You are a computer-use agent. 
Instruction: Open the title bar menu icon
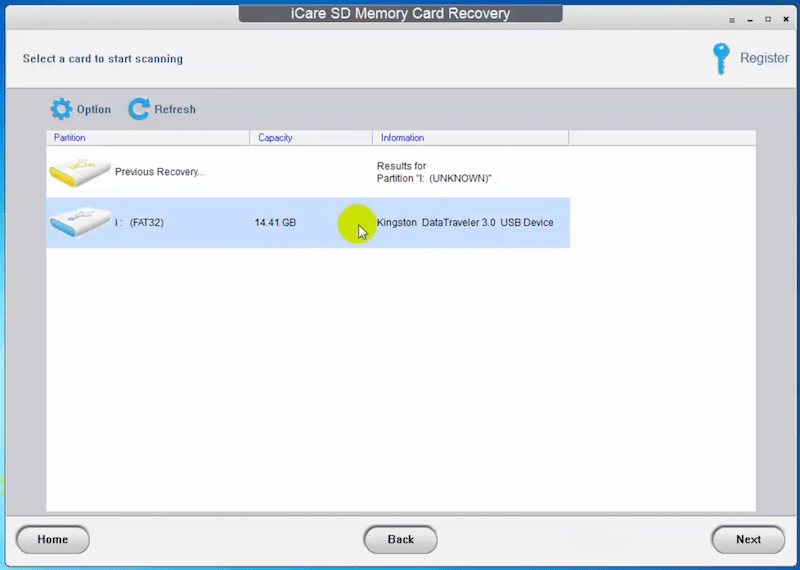[732, 20]
